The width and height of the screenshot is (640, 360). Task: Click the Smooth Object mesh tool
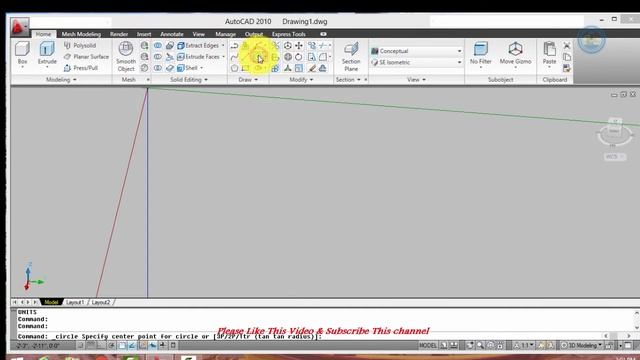coord(126,56)
